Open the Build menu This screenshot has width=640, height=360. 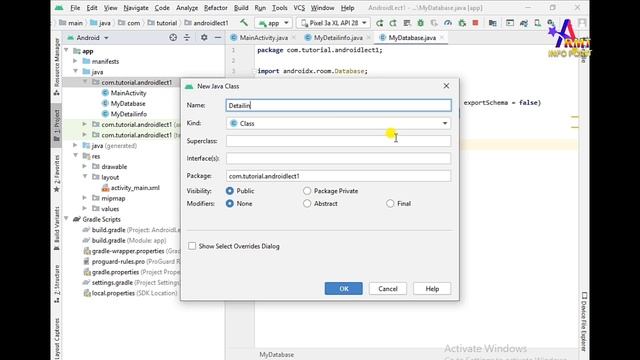click(241, 8)
